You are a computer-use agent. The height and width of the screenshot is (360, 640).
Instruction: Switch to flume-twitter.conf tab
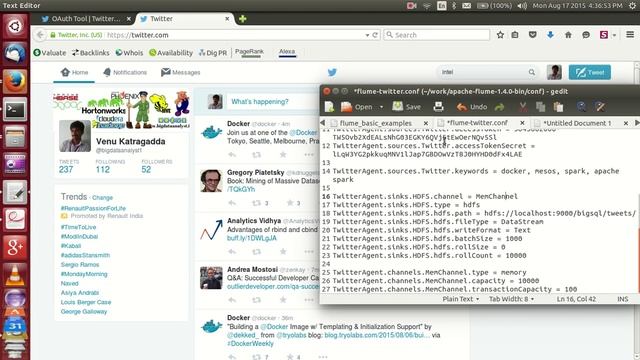pos(477,123)
